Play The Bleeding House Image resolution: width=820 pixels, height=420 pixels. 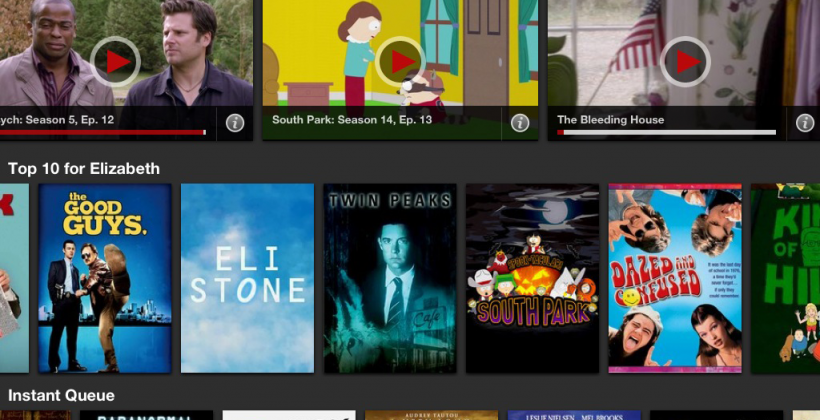coord(685,62)
